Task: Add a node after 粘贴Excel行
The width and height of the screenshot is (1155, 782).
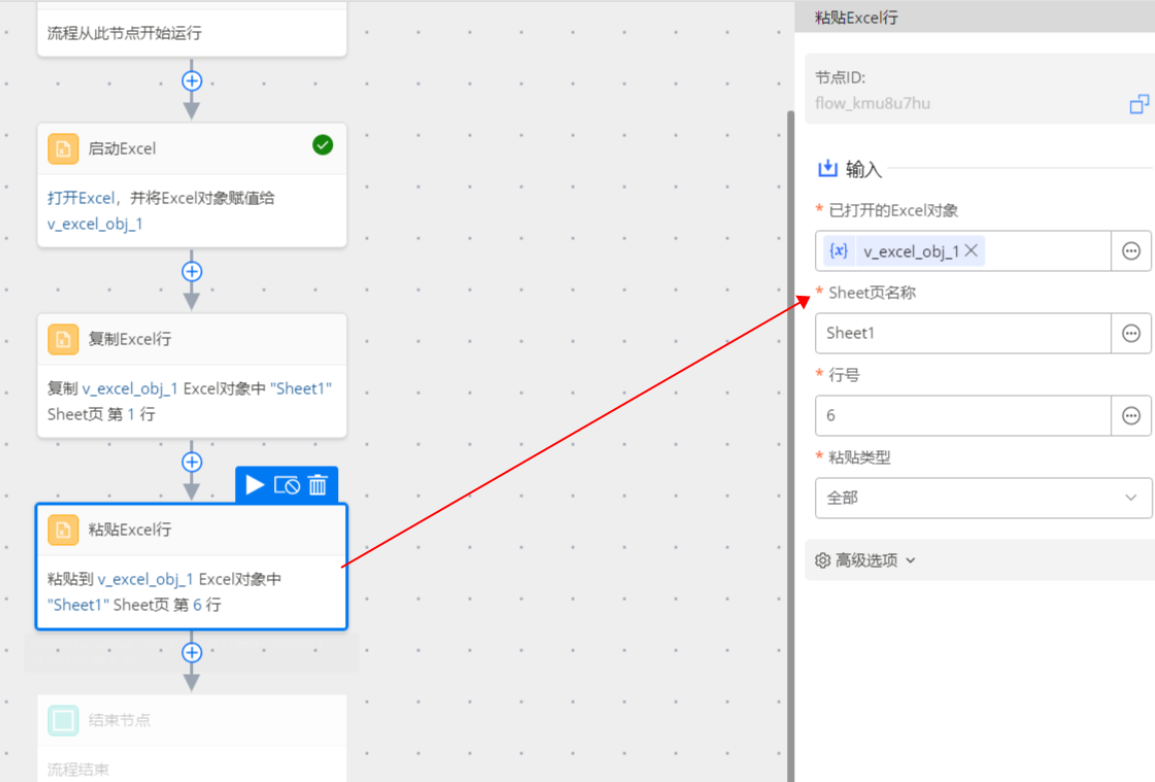Action: click(x=192, y=652)
